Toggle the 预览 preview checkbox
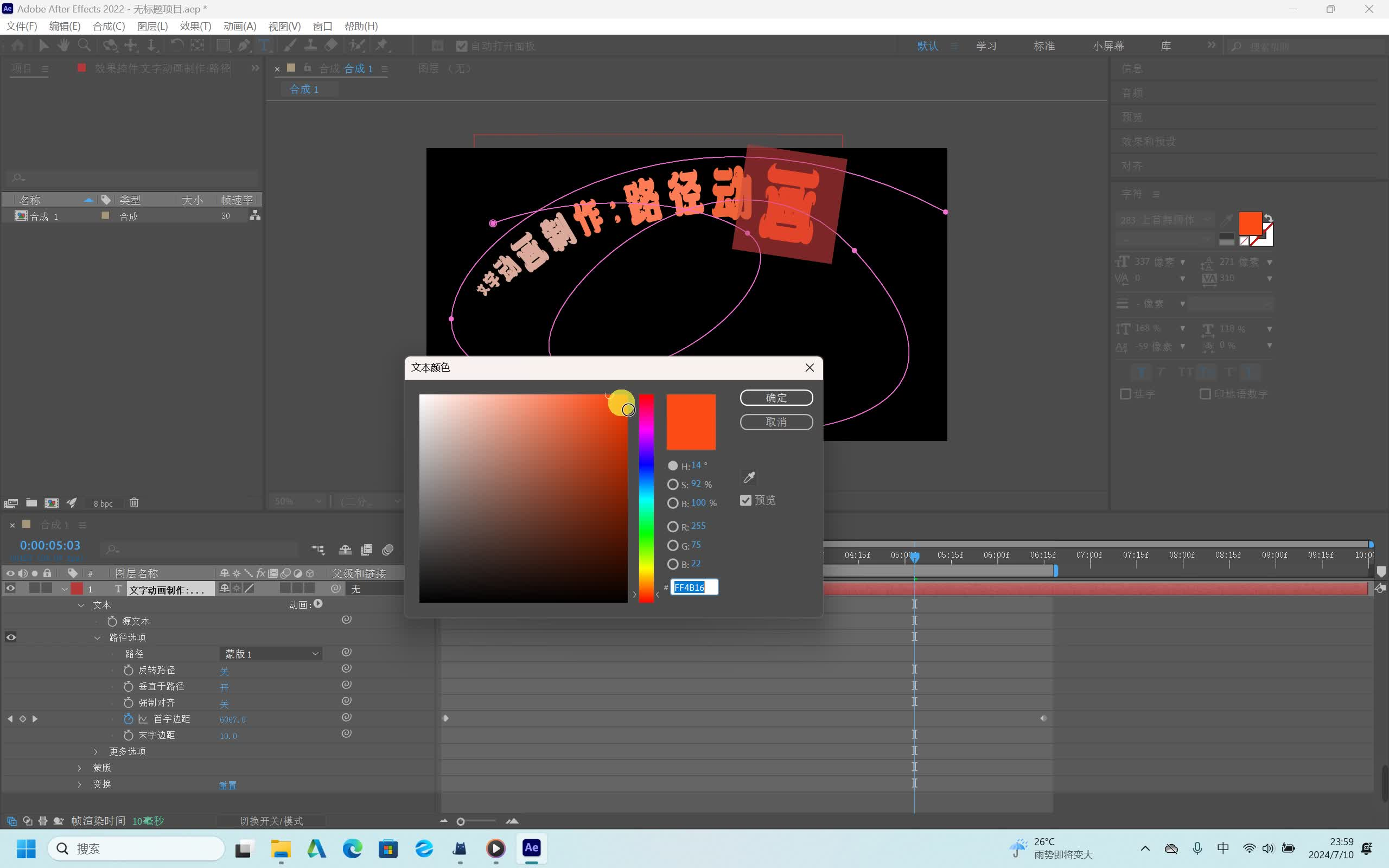Screen dimensions: 1389x868 (x=746, y=500)
